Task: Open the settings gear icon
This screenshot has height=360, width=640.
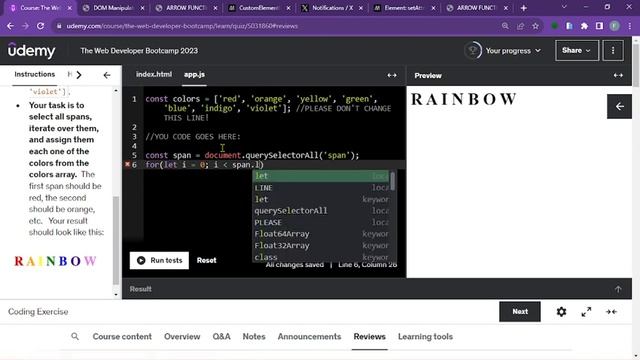Action: (562, 312)
